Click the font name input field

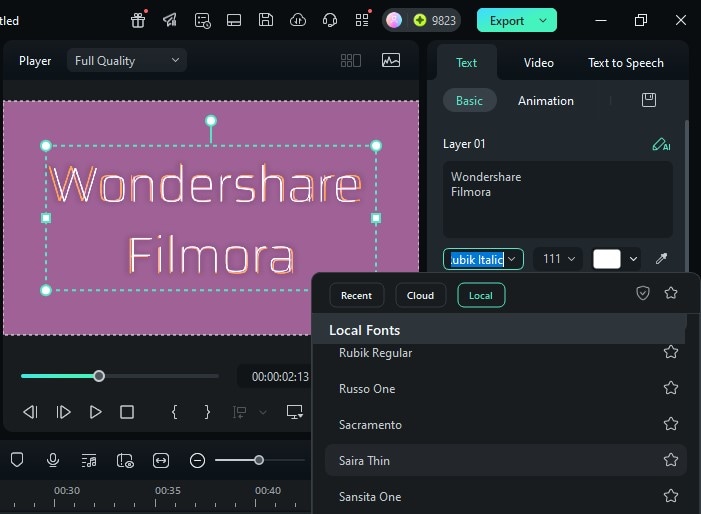477,259
